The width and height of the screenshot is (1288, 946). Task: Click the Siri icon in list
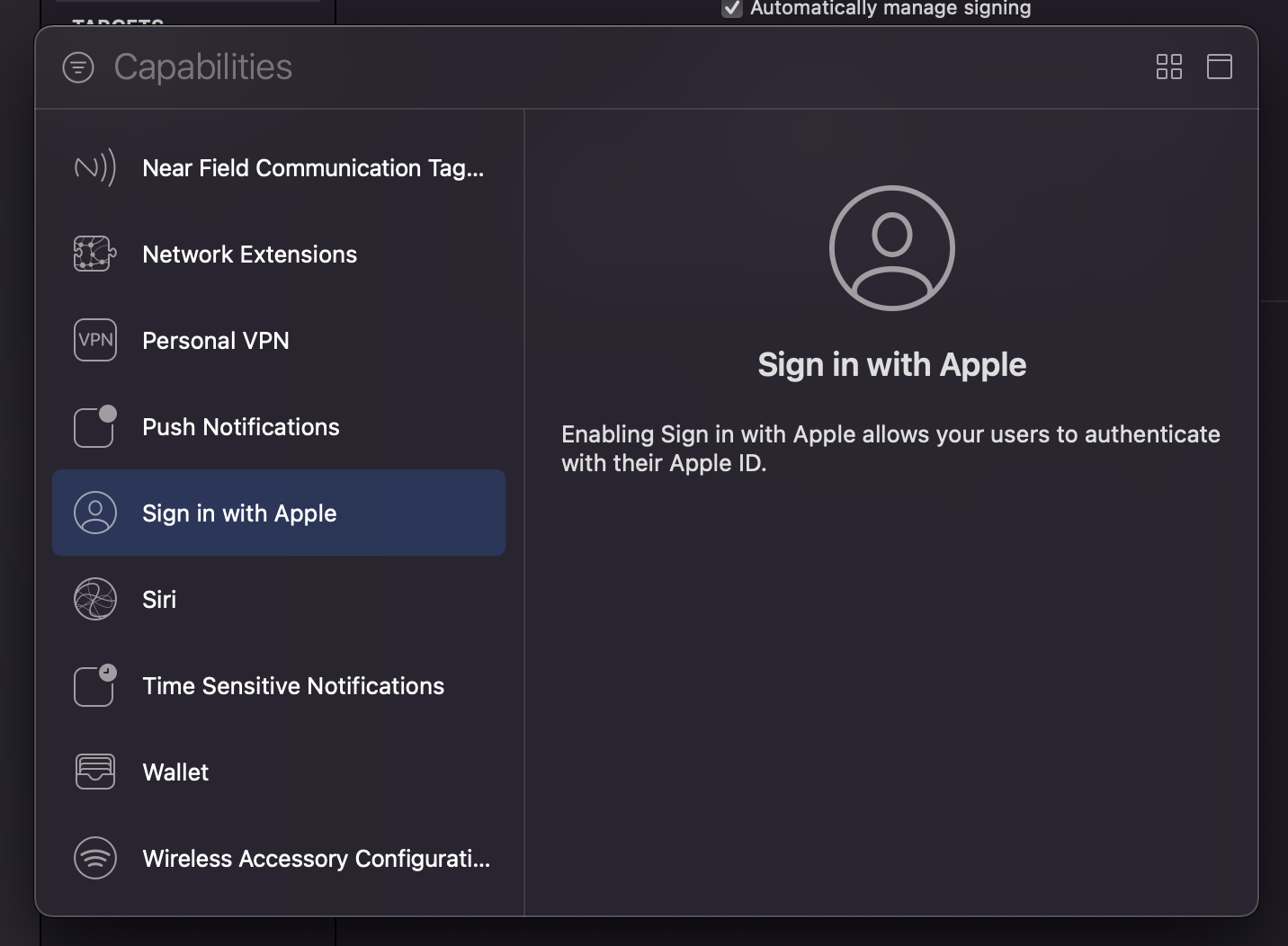click(x=94, y=600)
